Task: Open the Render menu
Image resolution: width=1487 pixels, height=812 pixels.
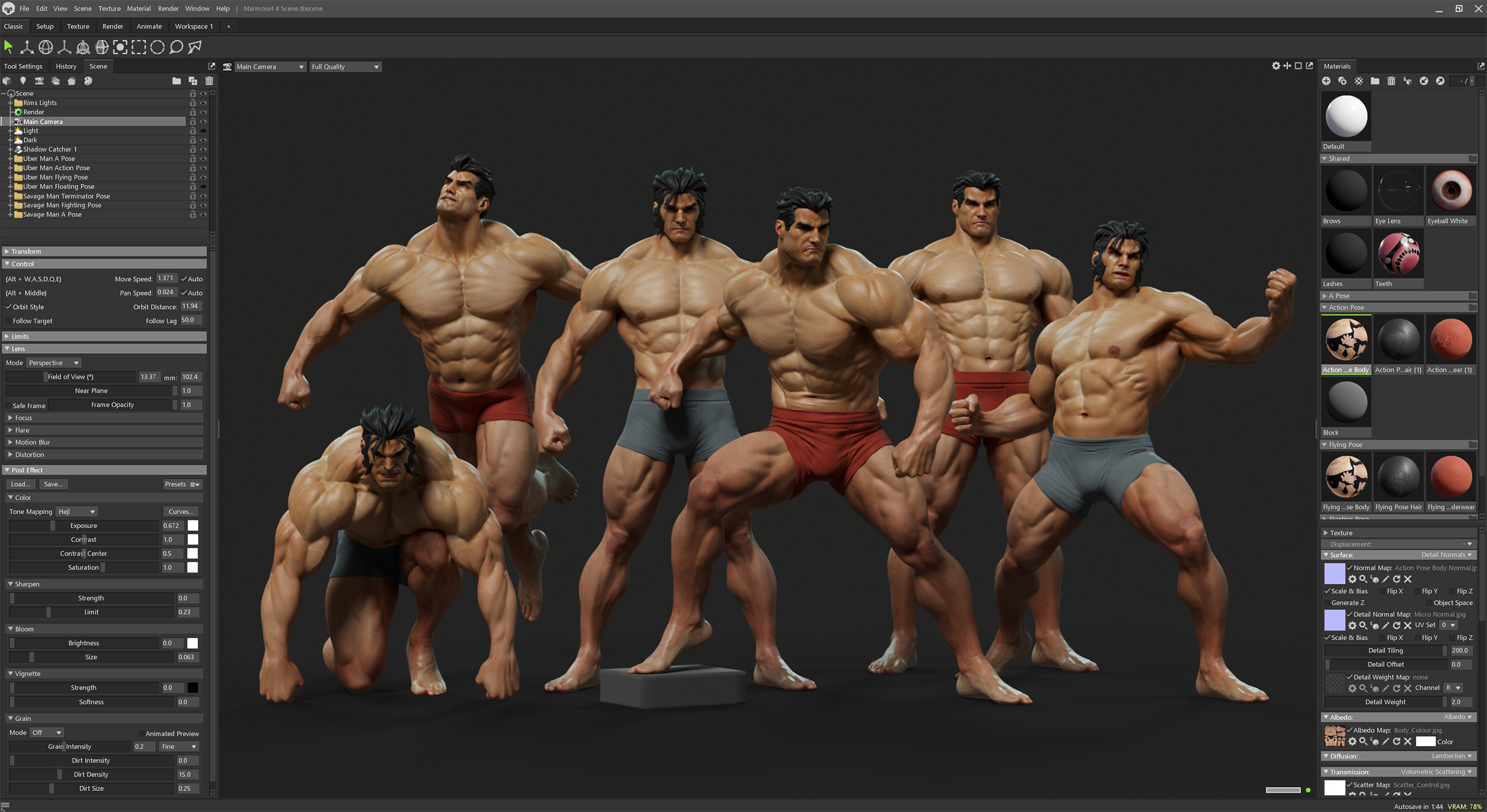Action: 167,8
